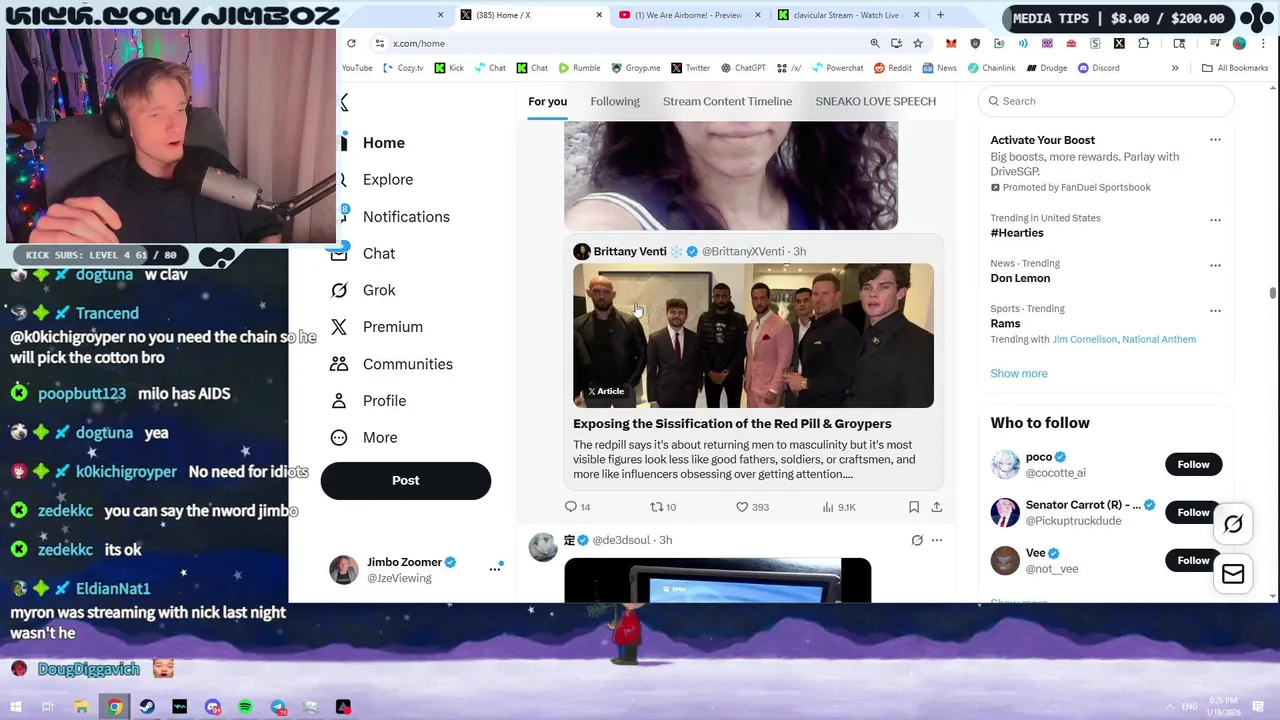Click Show more under trends
The image size is (1280, 720).
(1019, 373)
